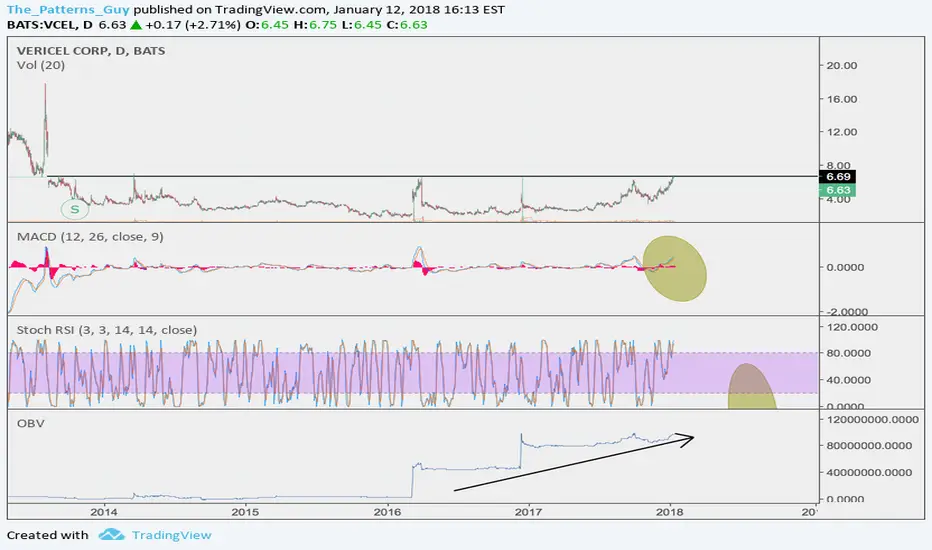Click the 2015 label on time axis
The height and width of the screenshot is (550, 932).
click(245, 512)
